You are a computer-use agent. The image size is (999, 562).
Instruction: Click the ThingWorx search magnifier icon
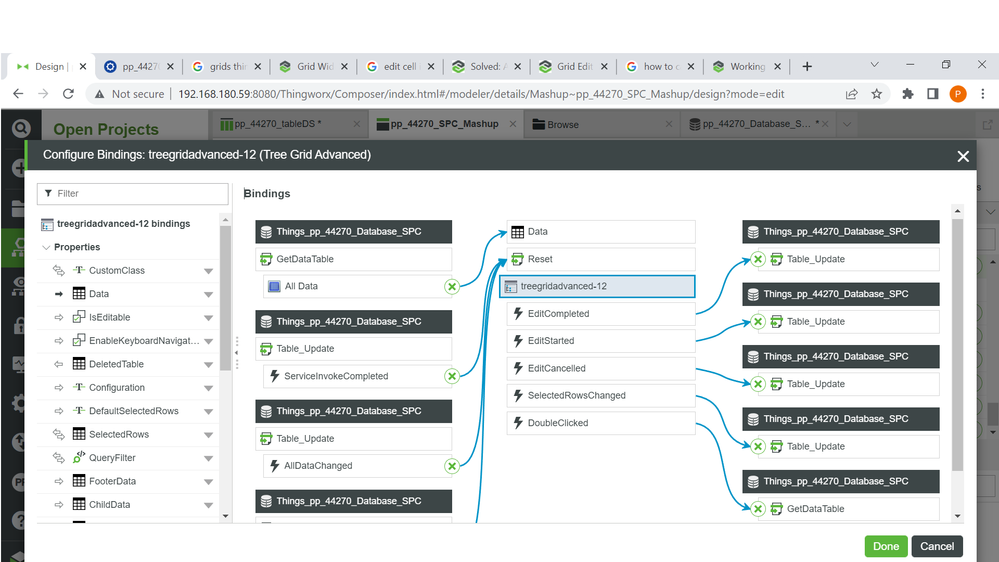19,128
